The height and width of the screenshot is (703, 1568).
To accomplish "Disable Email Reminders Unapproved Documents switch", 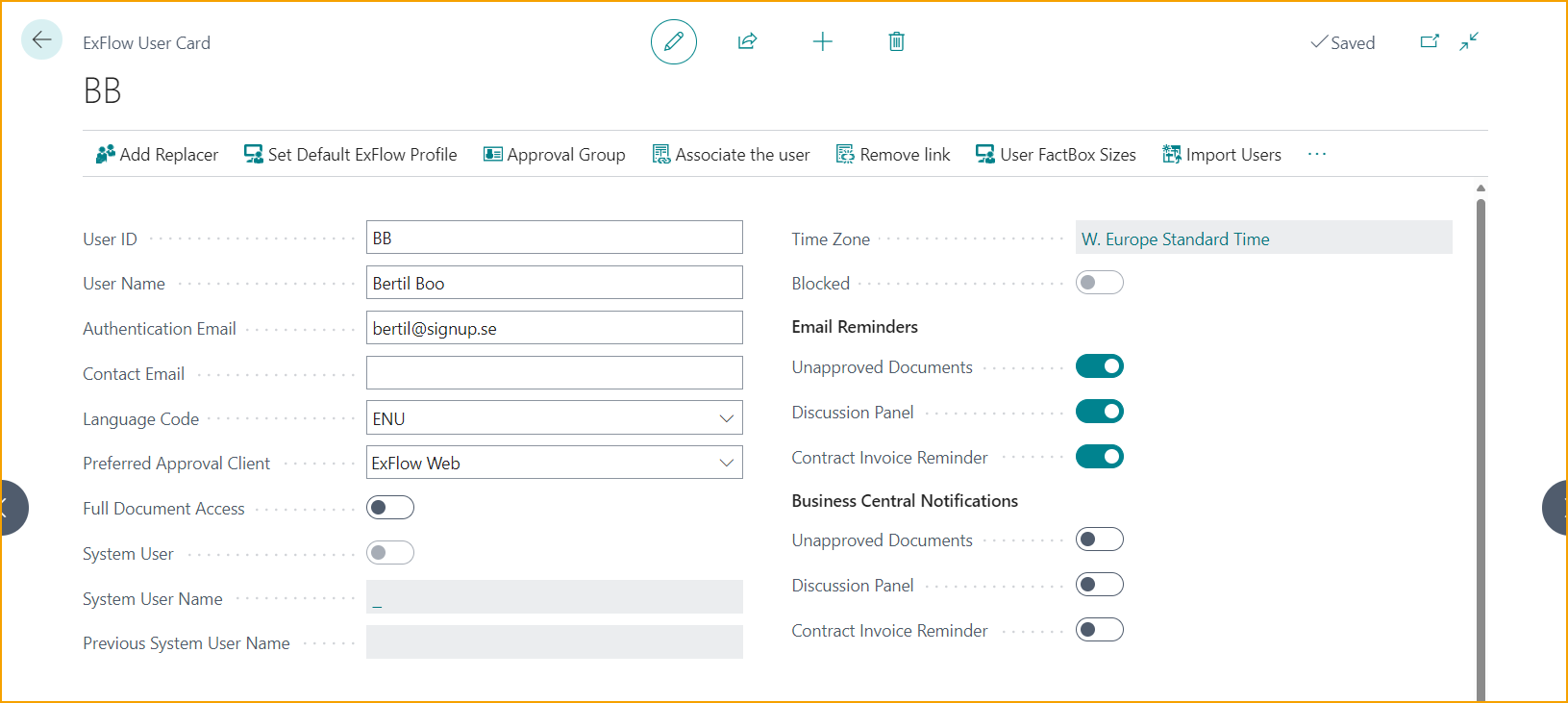I will point(1100,366).
